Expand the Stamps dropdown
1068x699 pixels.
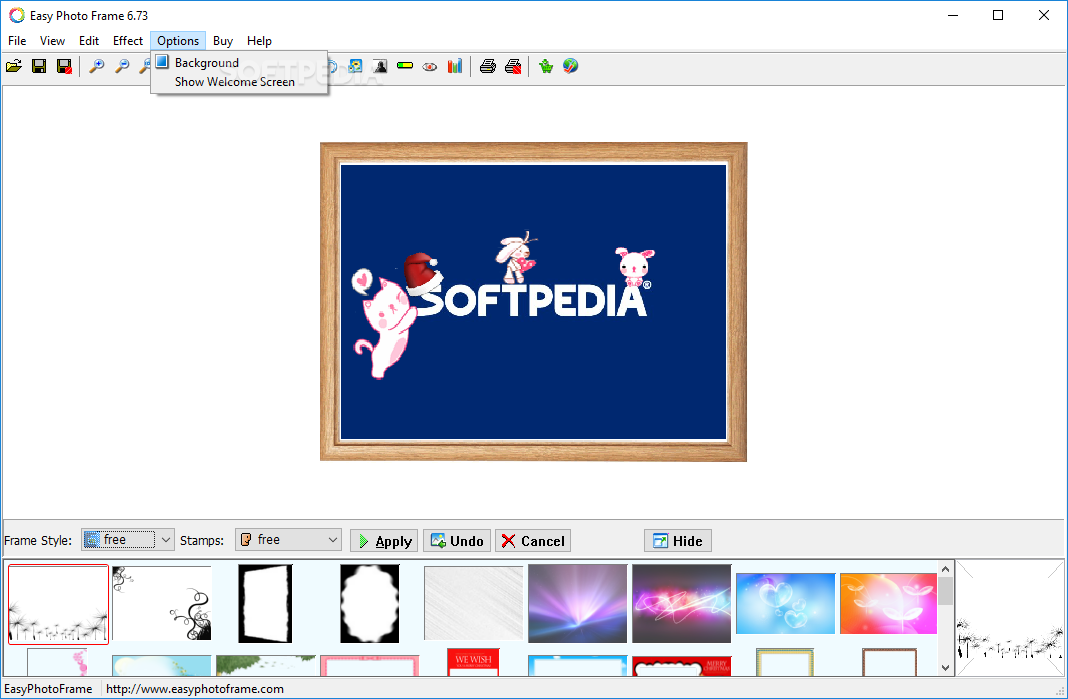(332, 540)
